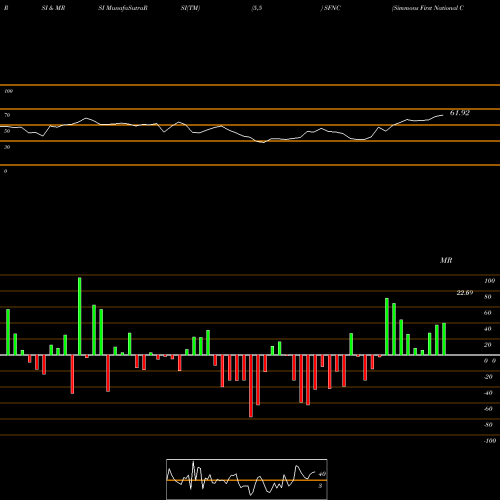This screenshot has width=500, height=500.
Task: Click the ') SFNC' ticker text
Action: (x=331, y=8)
